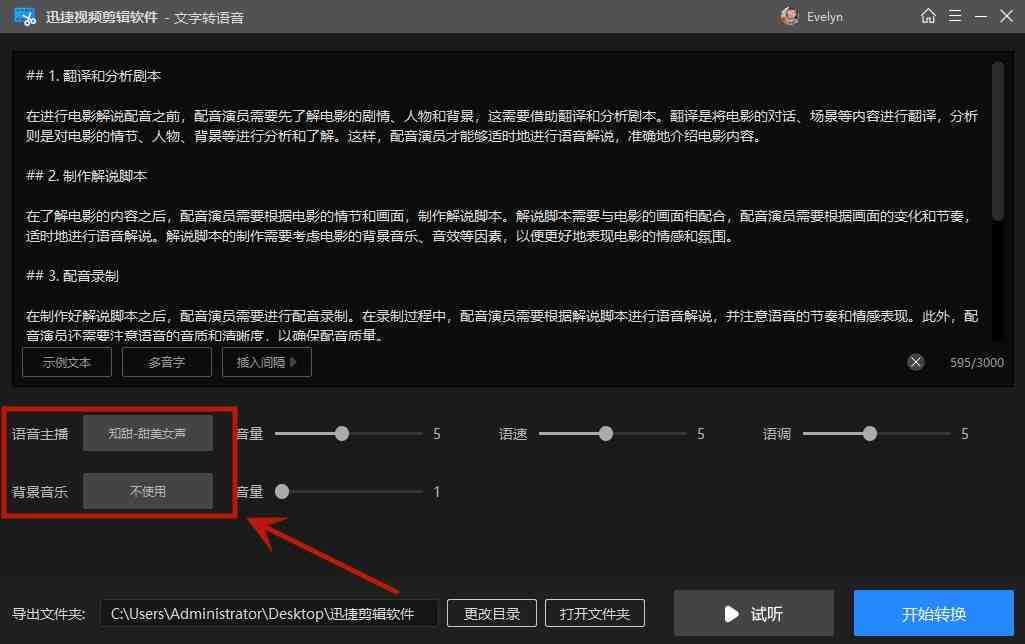The width and height of the screenshot is (1025, 644).
Task: Click the 开始转换 button
Action: (x=933, y=613)
